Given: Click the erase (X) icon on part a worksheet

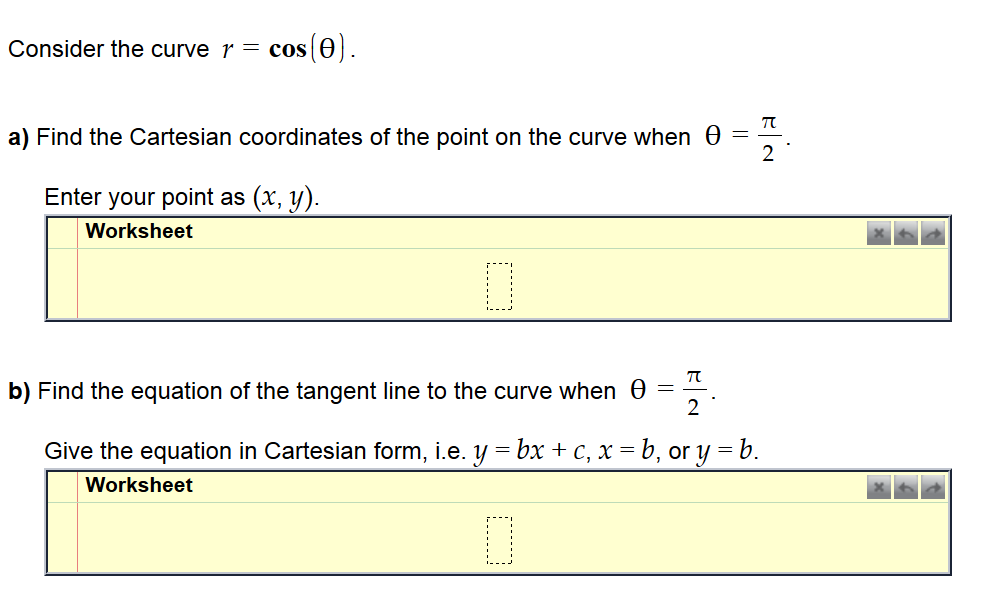Looking at the screenshot, I should pos(877,232).
